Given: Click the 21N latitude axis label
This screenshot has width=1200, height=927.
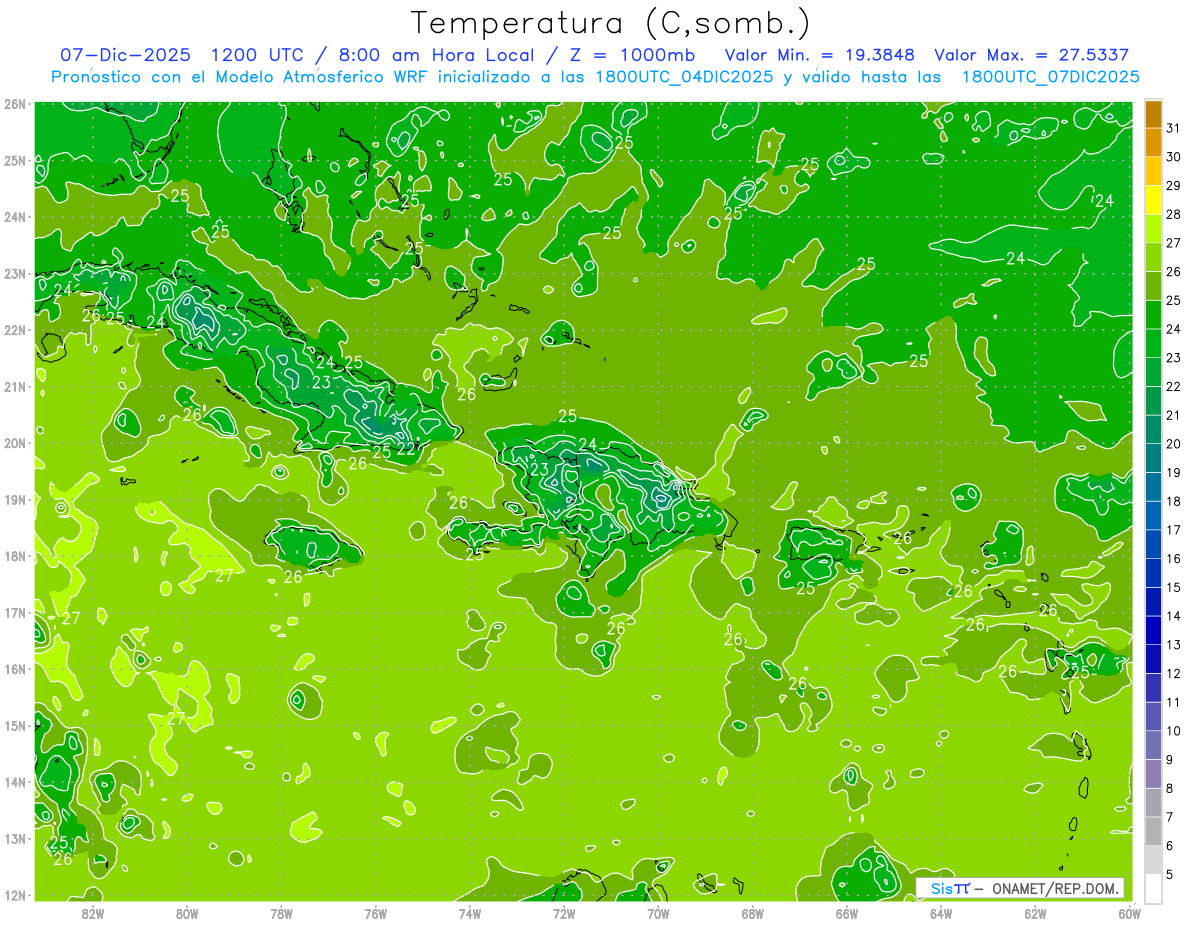Looking at the screenshot, I should coord(15,387).
